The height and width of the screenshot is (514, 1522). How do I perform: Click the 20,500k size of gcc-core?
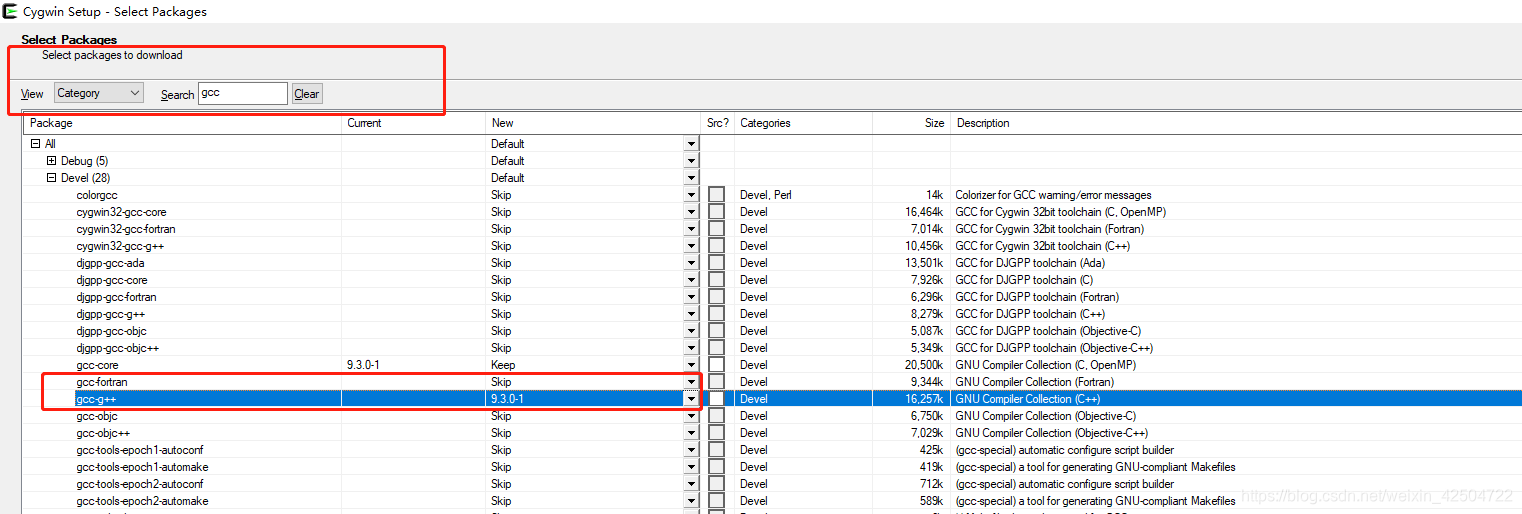pos(924,365)
